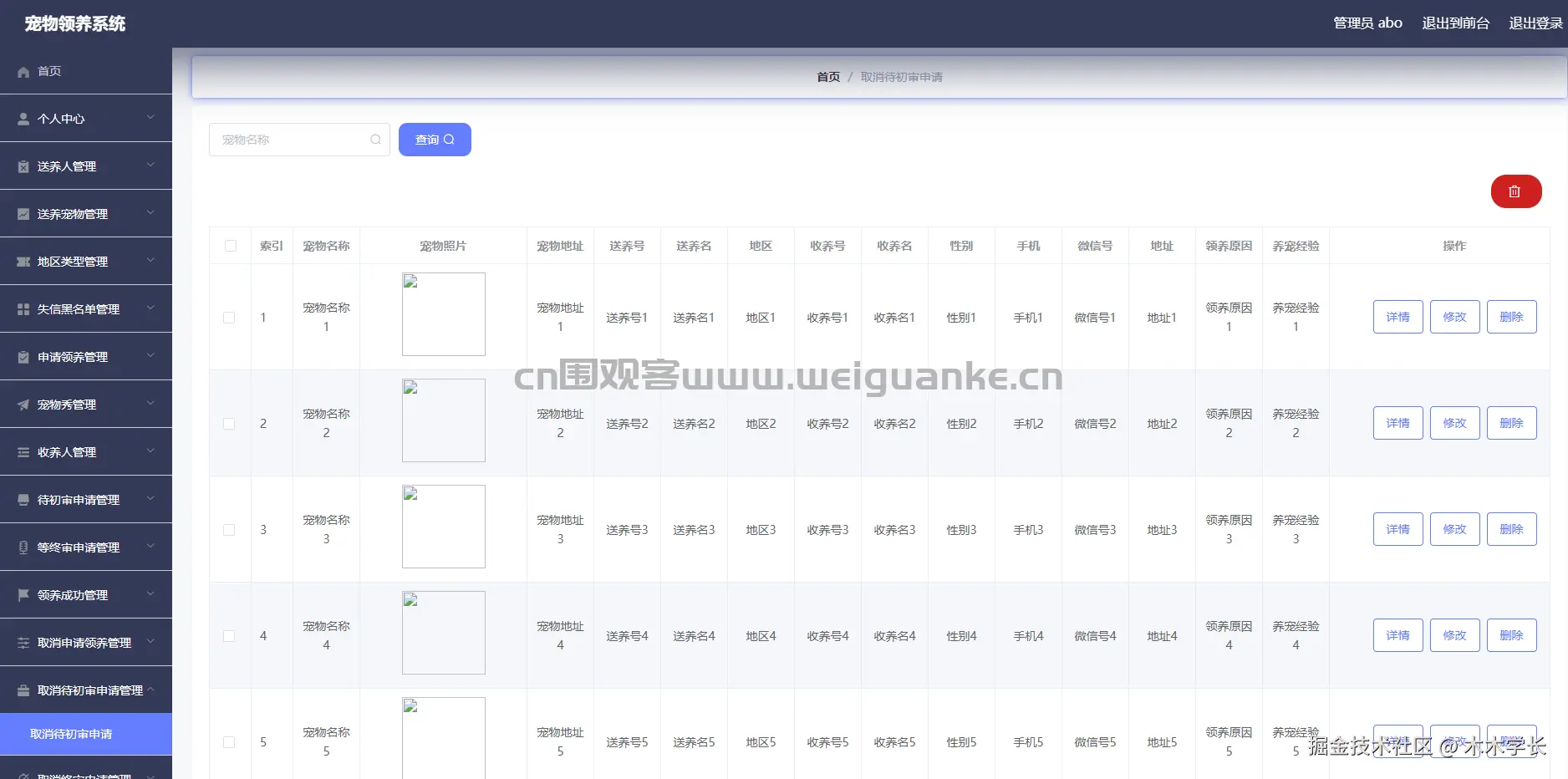Click the 管理员 abo user label
Image resolution: width=1568 pixels, height=779 pixels.
1367,23
